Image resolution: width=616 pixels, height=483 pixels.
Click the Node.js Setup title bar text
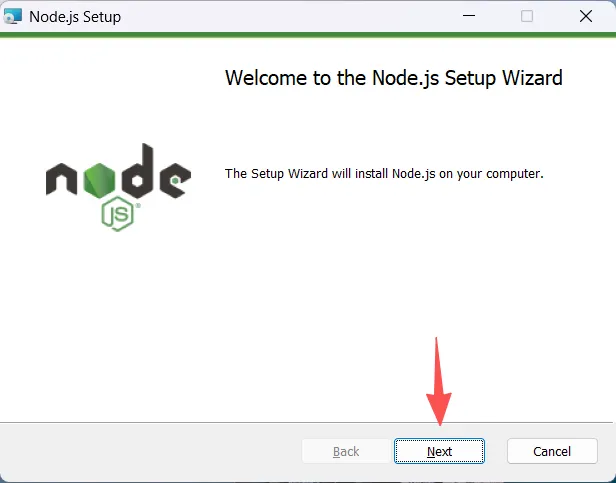tap(75, 17)
